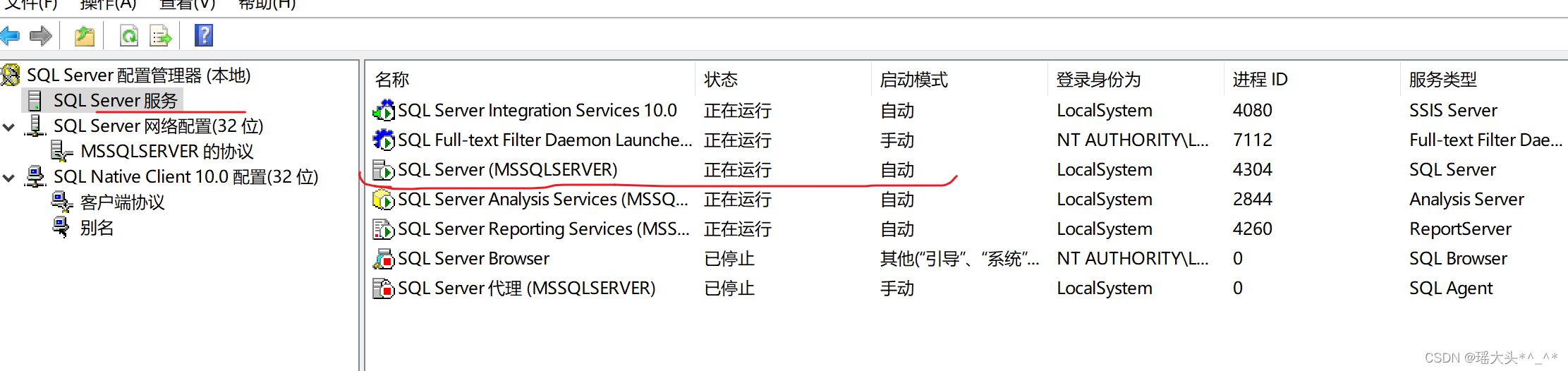Select SQL Server Reporting Services row name

[x=544, y=229]
